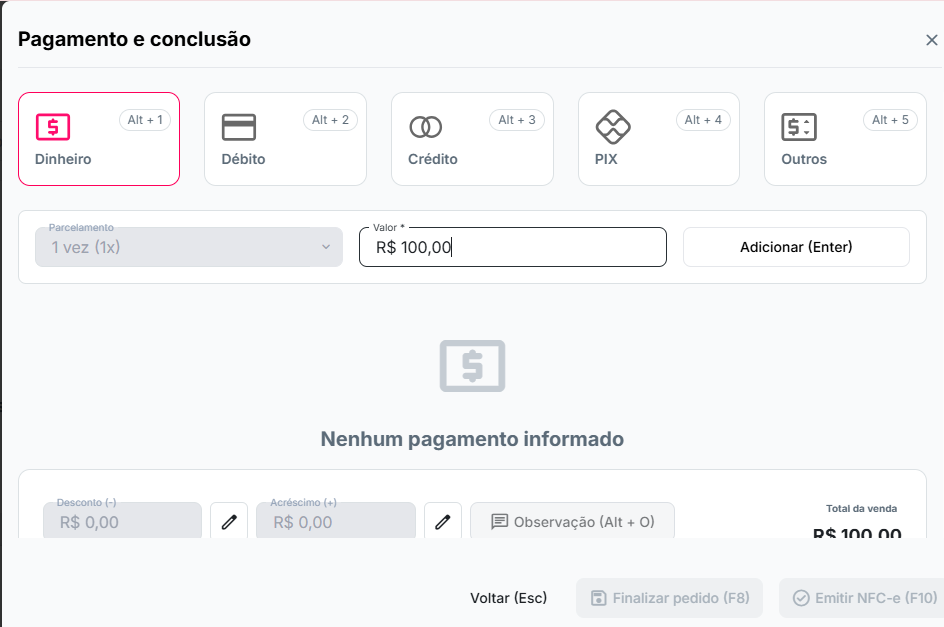
Task: Click the Observação speech bubble icon
Action: click(x=502, y=520)
